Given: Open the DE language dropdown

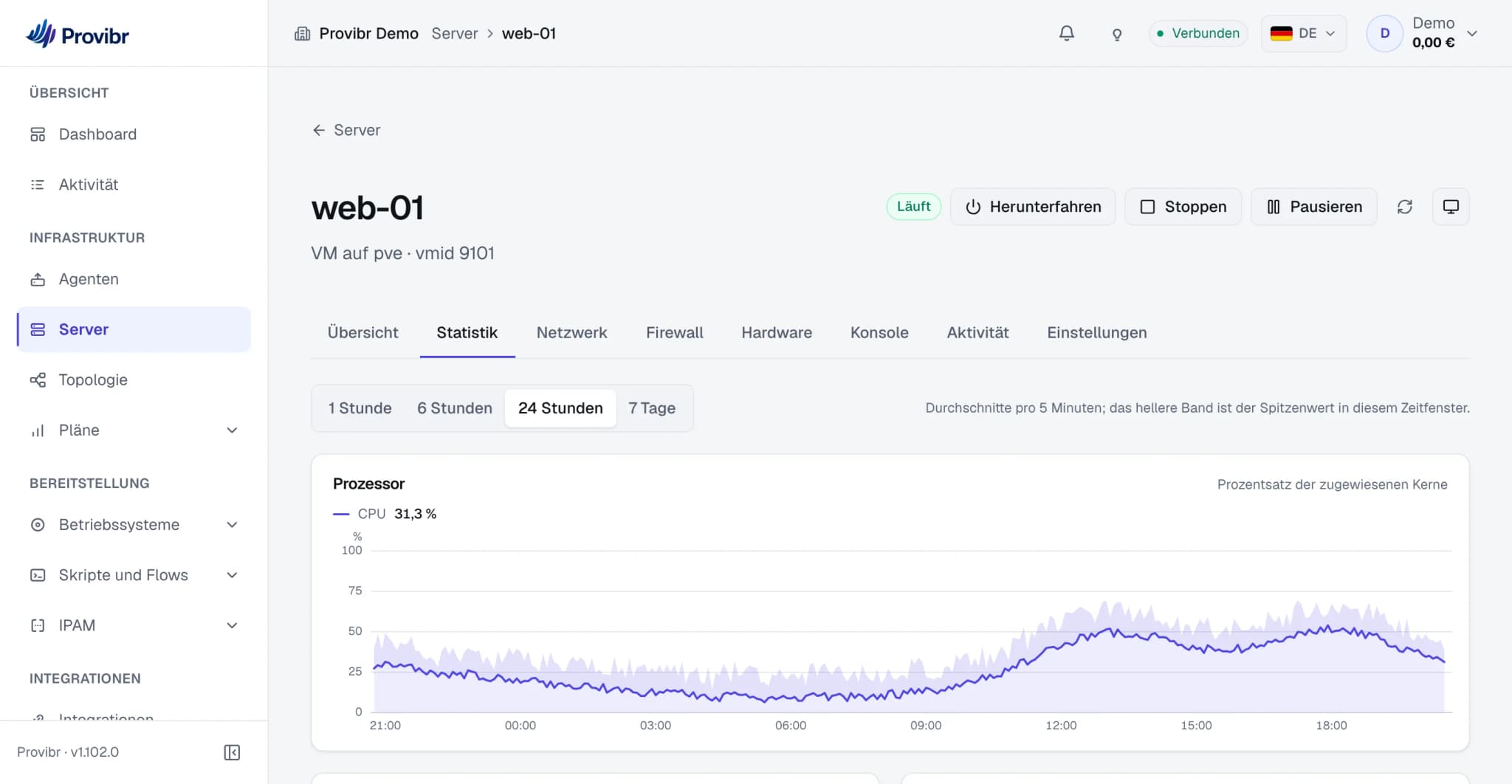Looking at the screenshot, I should 1304,33.
